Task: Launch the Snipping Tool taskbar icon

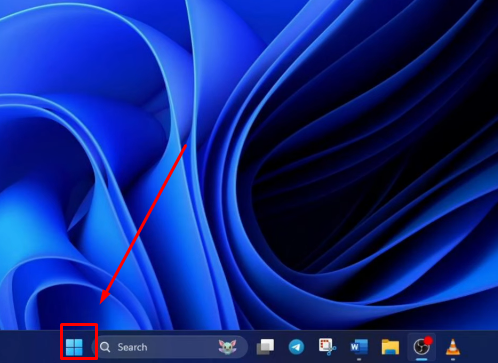Action: [327, 347]
